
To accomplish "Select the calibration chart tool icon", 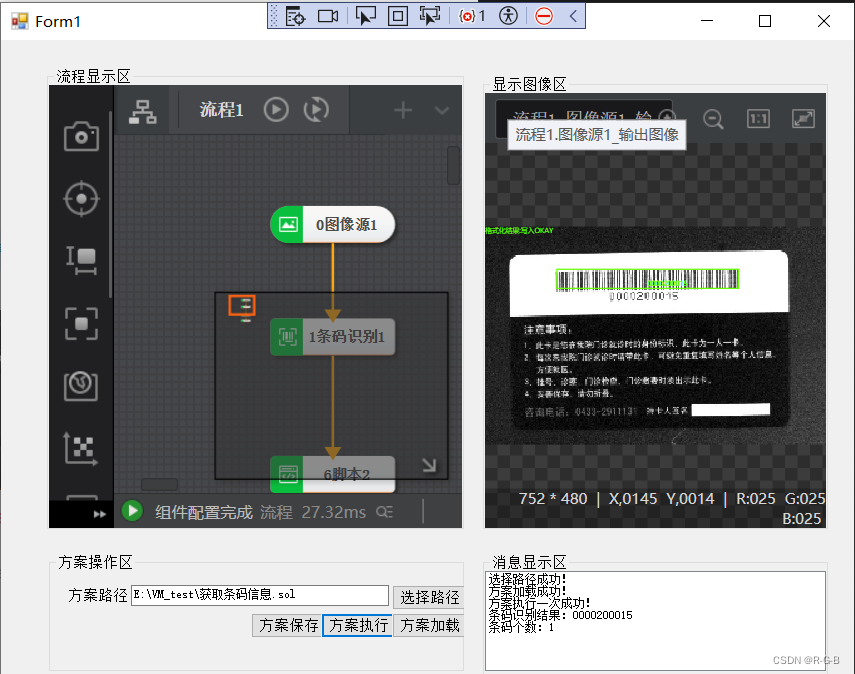I will [81, 386].
